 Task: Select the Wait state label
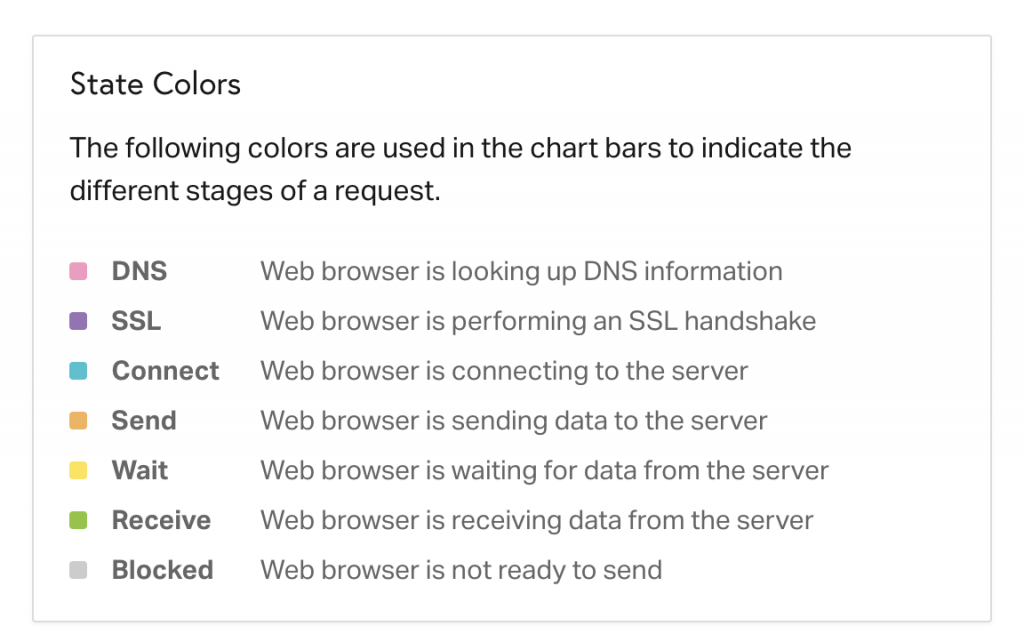140,470
